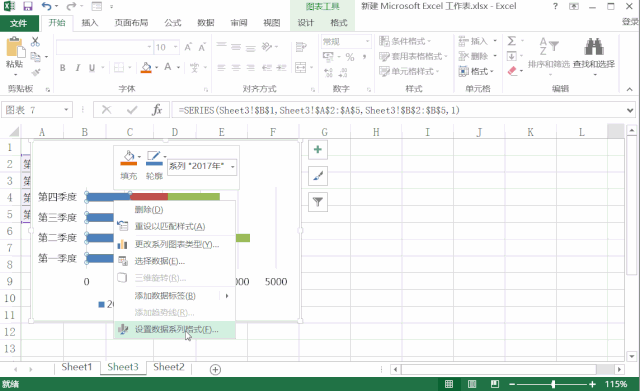Open the Conditional Formatting dropdown
The width and height of the screenshot is (640, 391).
point(405,41)
